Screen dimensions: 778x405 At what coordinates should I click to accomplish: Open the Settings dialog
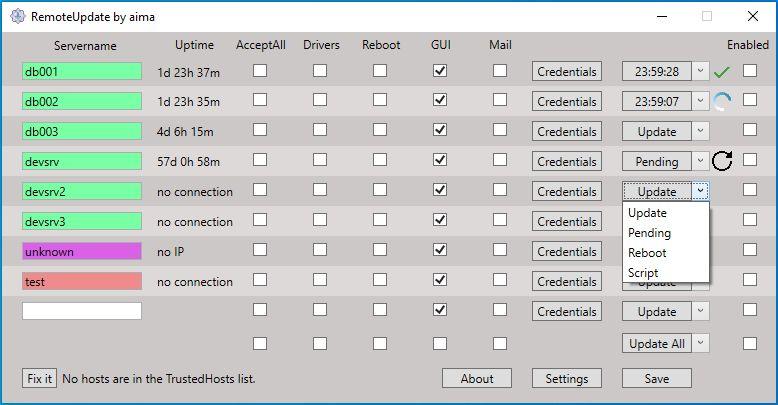[567, 378]
